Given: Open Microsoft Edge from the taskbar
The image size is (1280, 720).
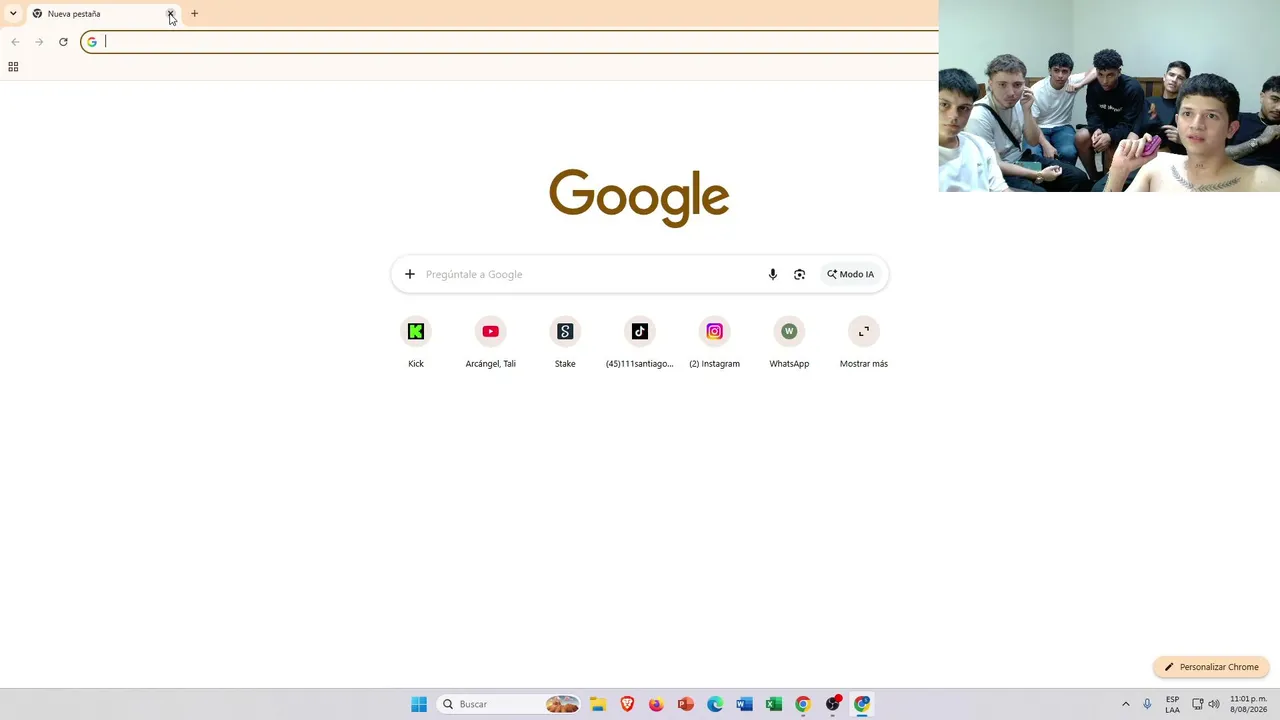Looking at the screenshot, I should [x=715, y=704].
